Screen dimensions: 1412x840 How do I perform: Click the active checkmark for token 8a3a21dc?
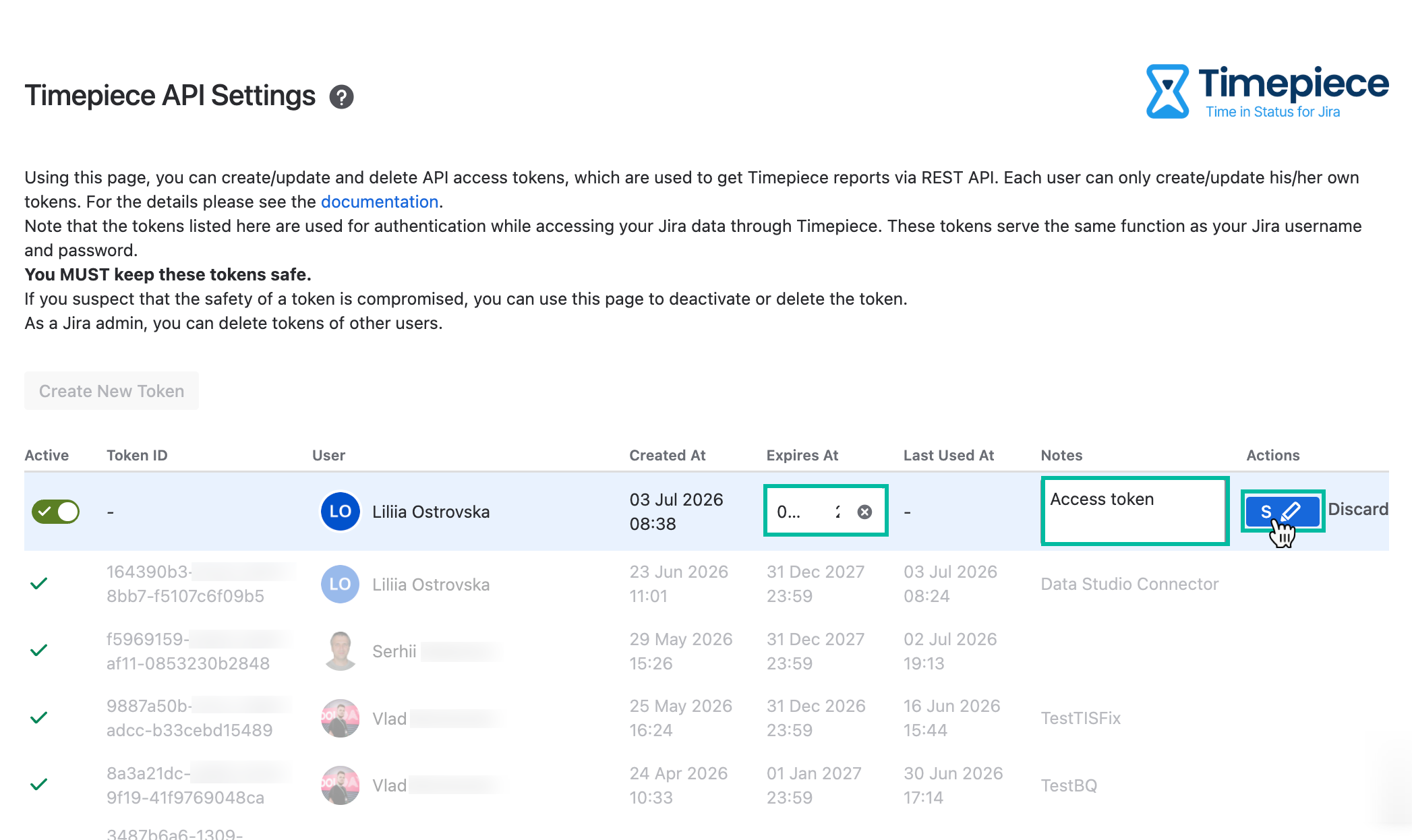click(x=39, y=785)
